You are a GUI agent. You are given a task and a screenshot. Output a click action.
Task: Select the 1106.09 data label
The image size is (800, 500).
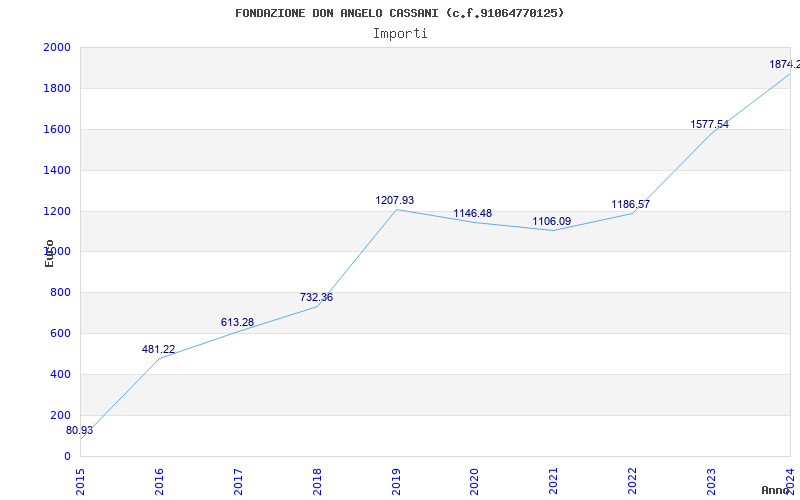552,221
